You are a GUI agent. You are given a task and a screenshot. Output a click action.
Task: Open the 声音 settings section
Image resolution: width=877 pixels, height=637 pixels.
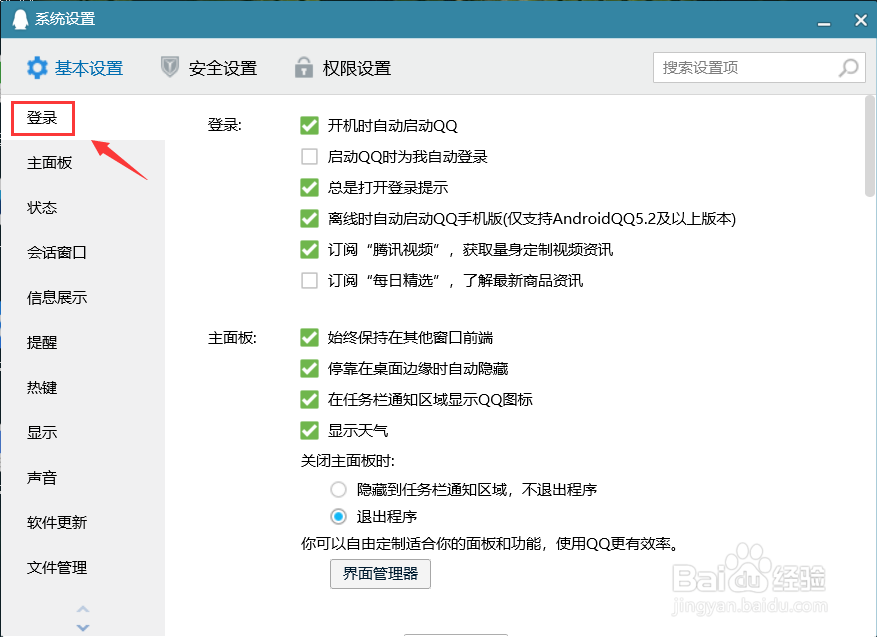pos(42,478)
